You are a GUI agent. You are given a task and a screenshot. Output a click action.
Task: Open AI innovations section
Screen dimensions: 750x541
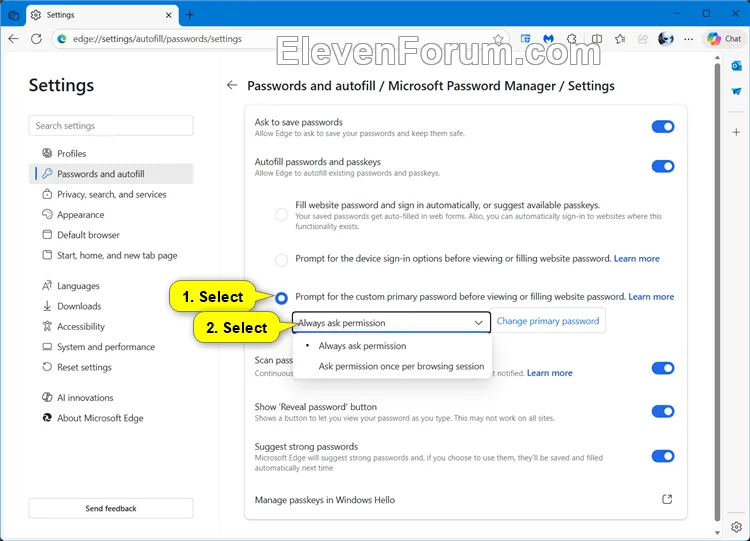point(111,397)
